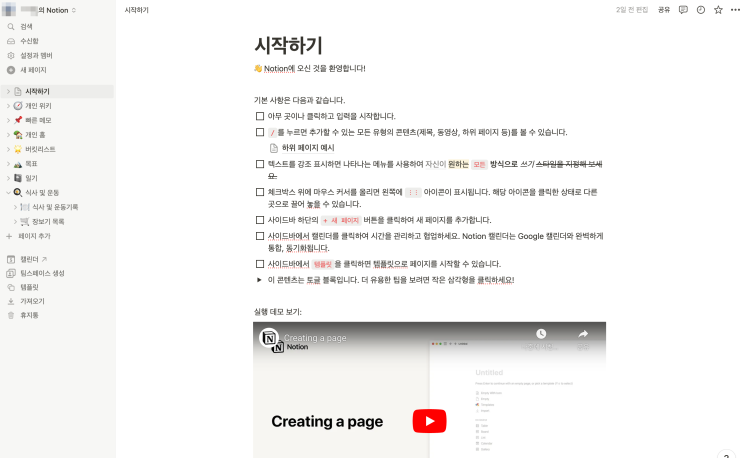The width and height of the screenshot is (743, 458).
Task: Click the '2일 전 편집' edited timestamp
Action: click(632, 10)
